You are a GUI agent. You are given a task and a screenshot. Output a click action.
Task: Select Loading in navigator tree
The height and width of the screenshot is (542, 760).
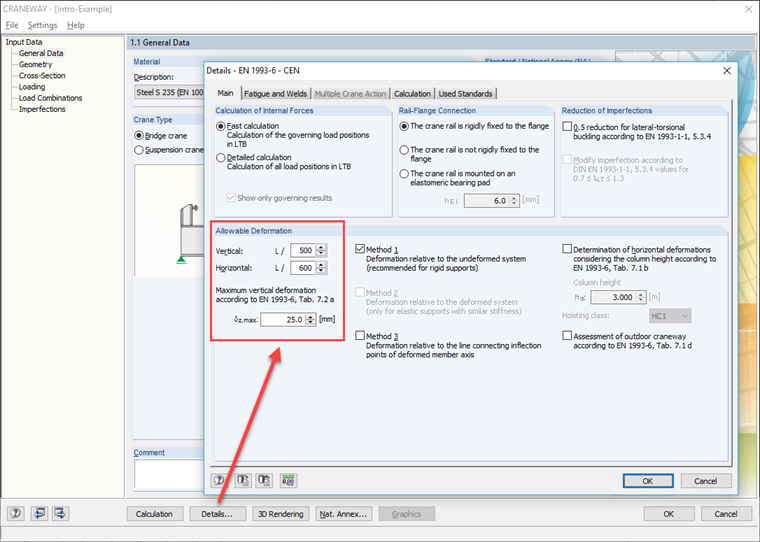point(32,87)
